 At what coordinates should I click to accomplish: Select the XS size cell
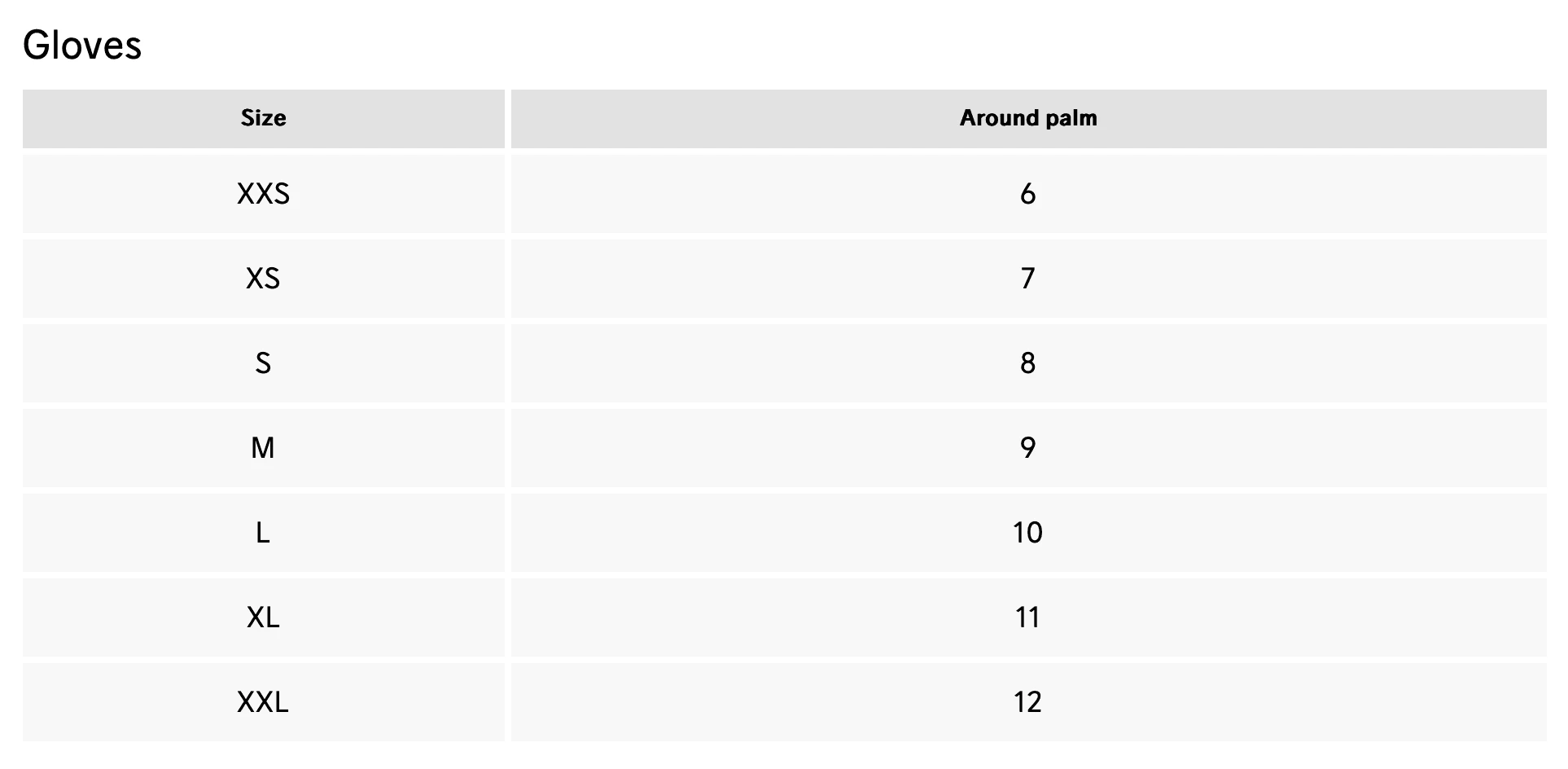coord(263,279)
